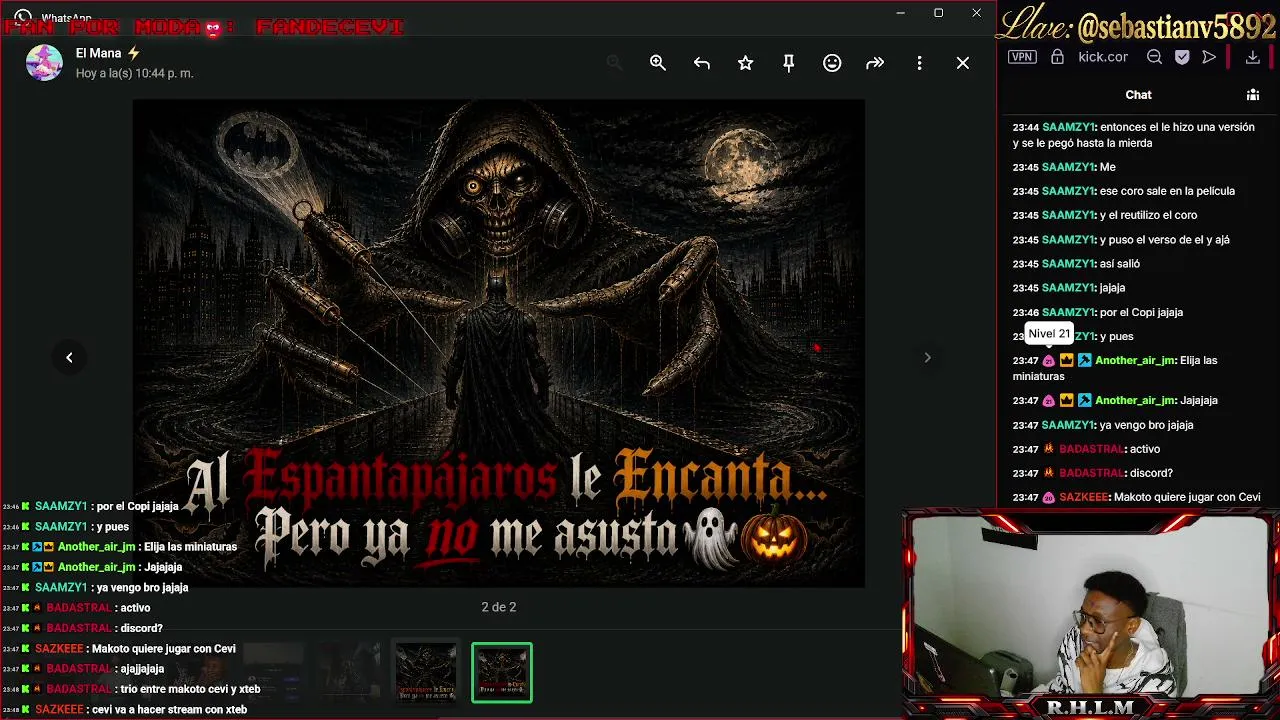Screen dimensions: 1280x720
Task: Select the green-highlighted current thumbnail
Action: 502,672
